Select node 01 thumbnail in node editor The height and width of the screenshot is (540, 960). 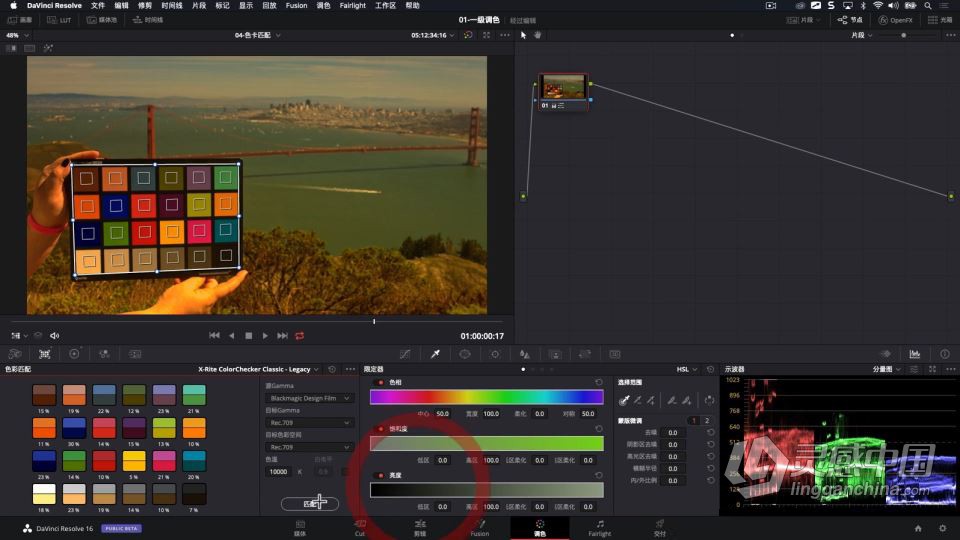click(x=563, y=87)
